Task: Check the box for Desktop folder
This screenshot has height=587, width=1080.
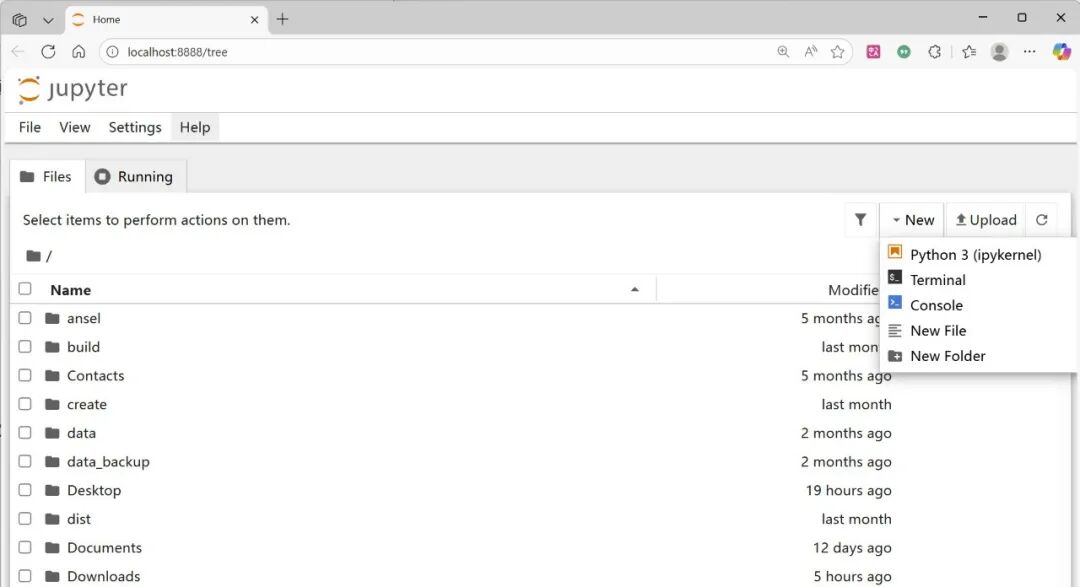Action: 25,490
